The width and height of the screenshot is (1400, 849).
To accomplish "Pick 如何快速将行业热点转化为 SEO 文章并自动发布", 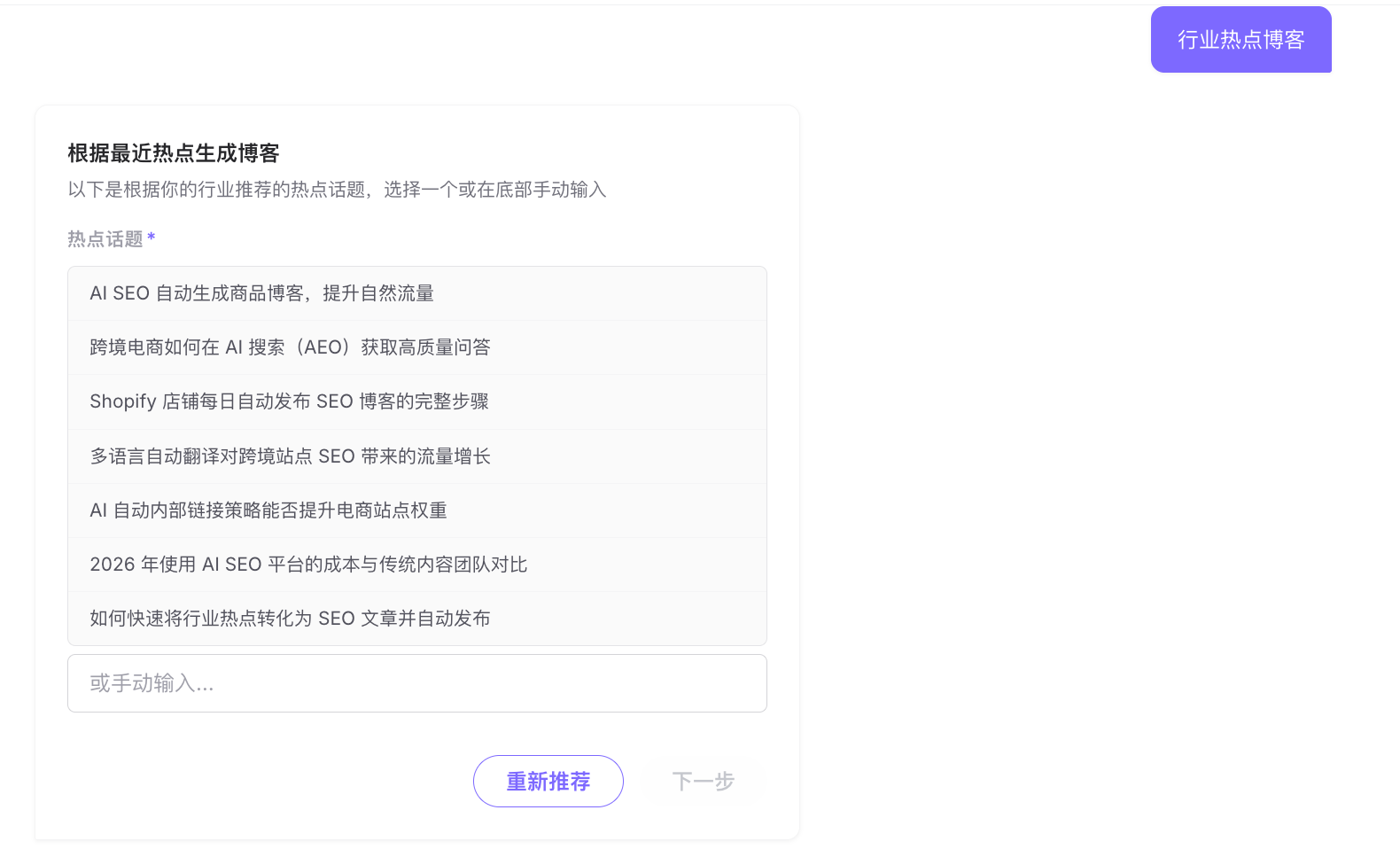I will (x=417, y=619).
